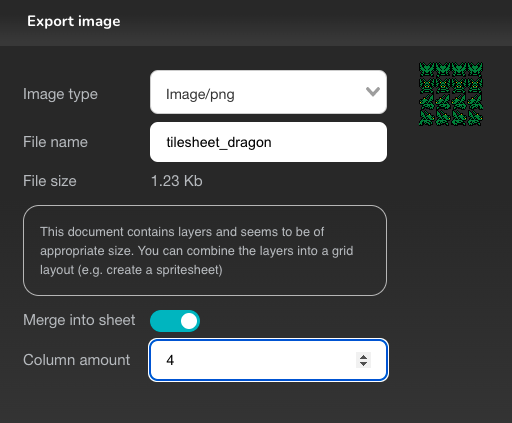Click the Merge into sheet label
Screen dimensions: 512x423
[x=79, y=320]
